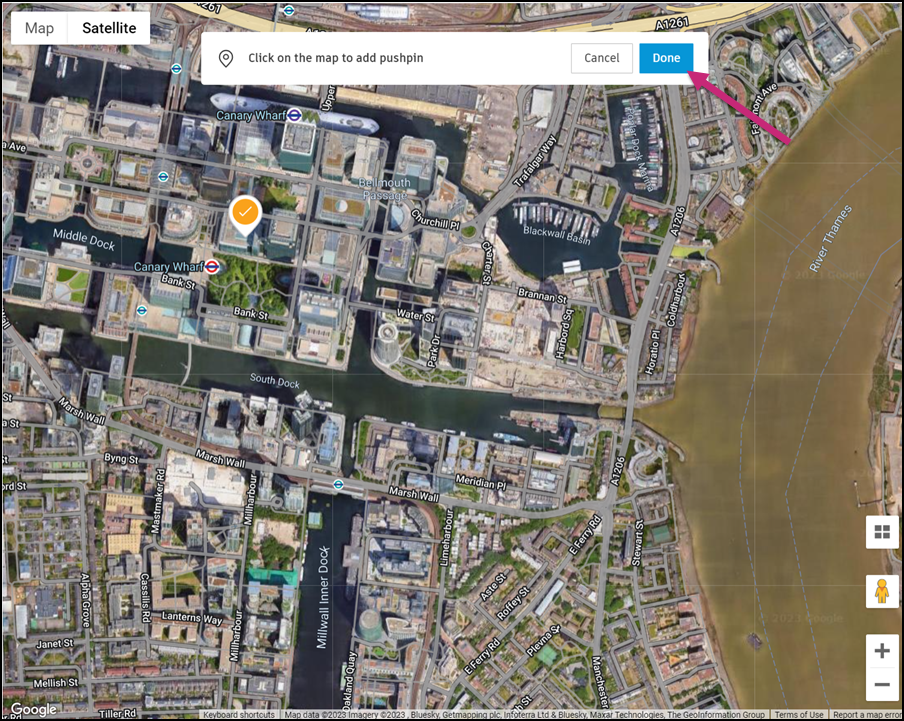Click the Google logo
Screen dimensions: 904x721
point(33,709)
